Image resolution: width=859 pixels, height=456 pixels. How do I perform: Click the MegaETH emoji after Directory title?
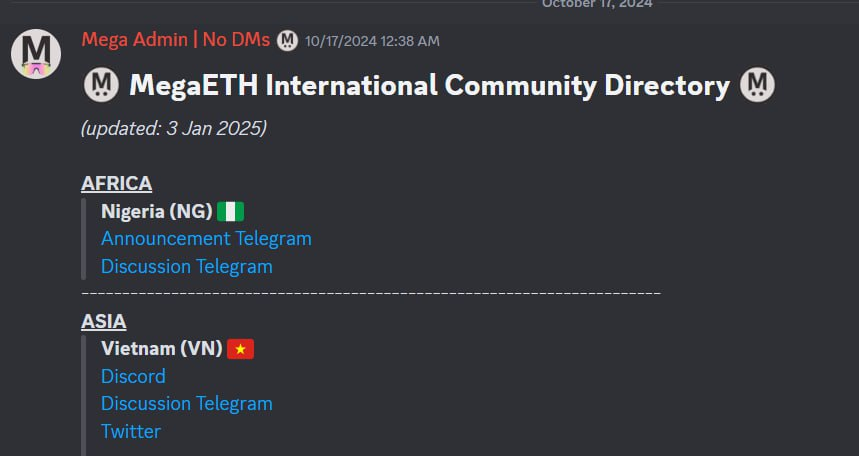pos(757,85)
